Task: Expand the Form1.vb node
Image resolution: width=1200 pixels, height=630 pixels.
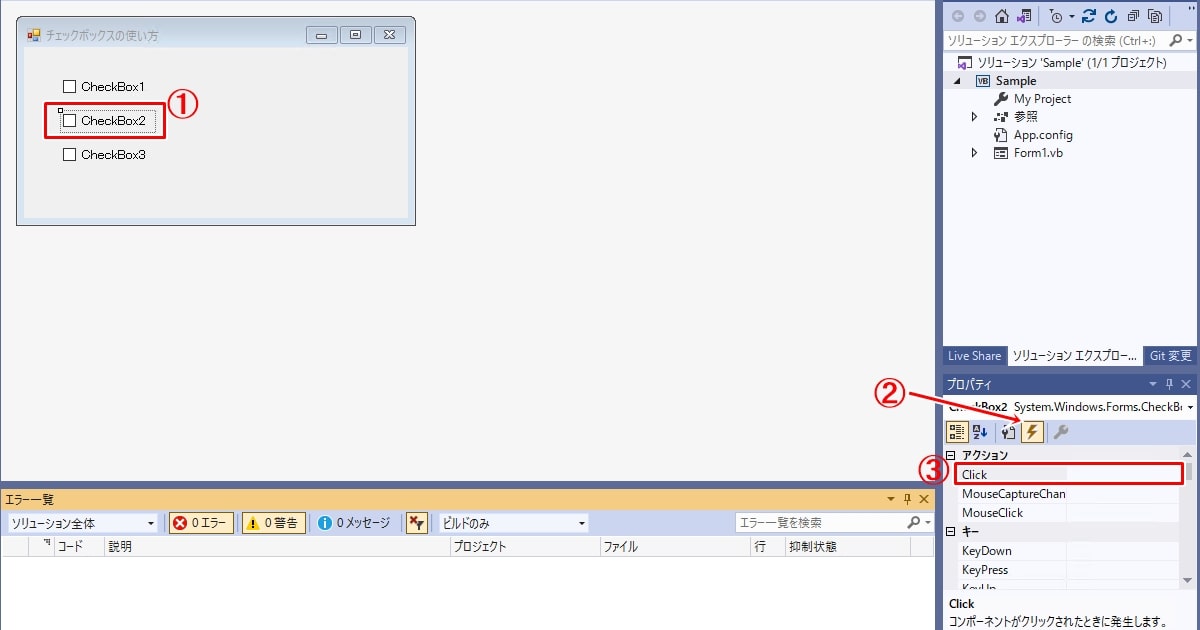Action: point(975,153)
